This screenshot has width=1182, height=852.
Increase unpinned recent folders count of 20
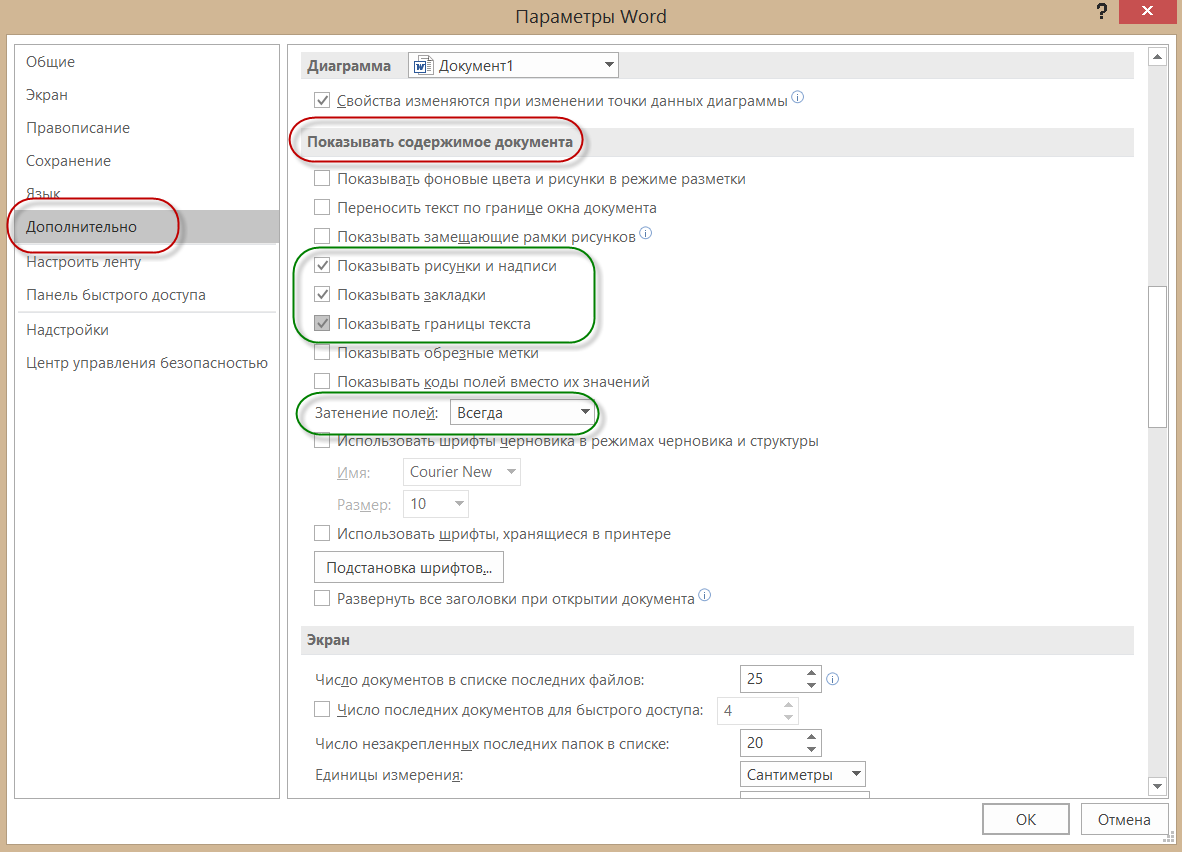point(811,736)
